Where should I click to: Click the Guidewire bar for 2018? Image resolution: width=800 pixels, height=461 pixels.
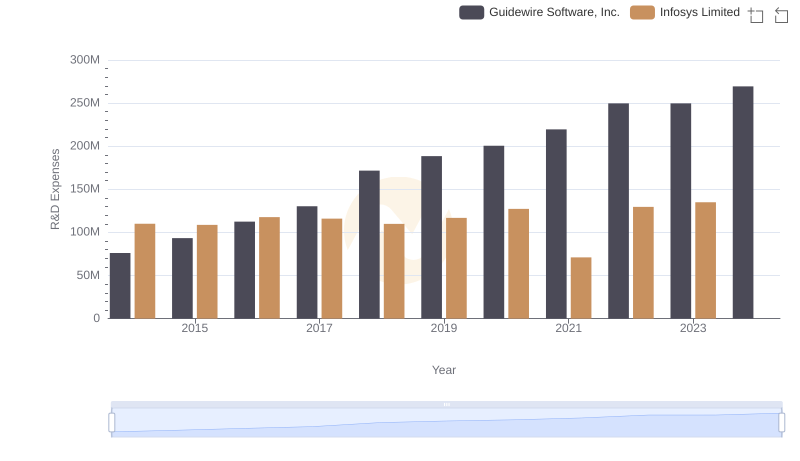[369, 245]
